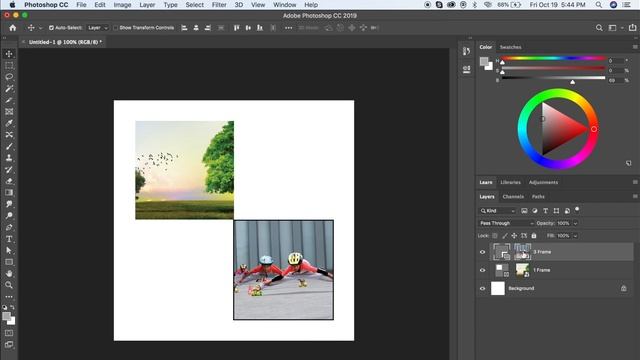The height and width of the screenshot is (360, 640).
Task: Click the Quick Mask mode icon
Action: coord(9,333)
